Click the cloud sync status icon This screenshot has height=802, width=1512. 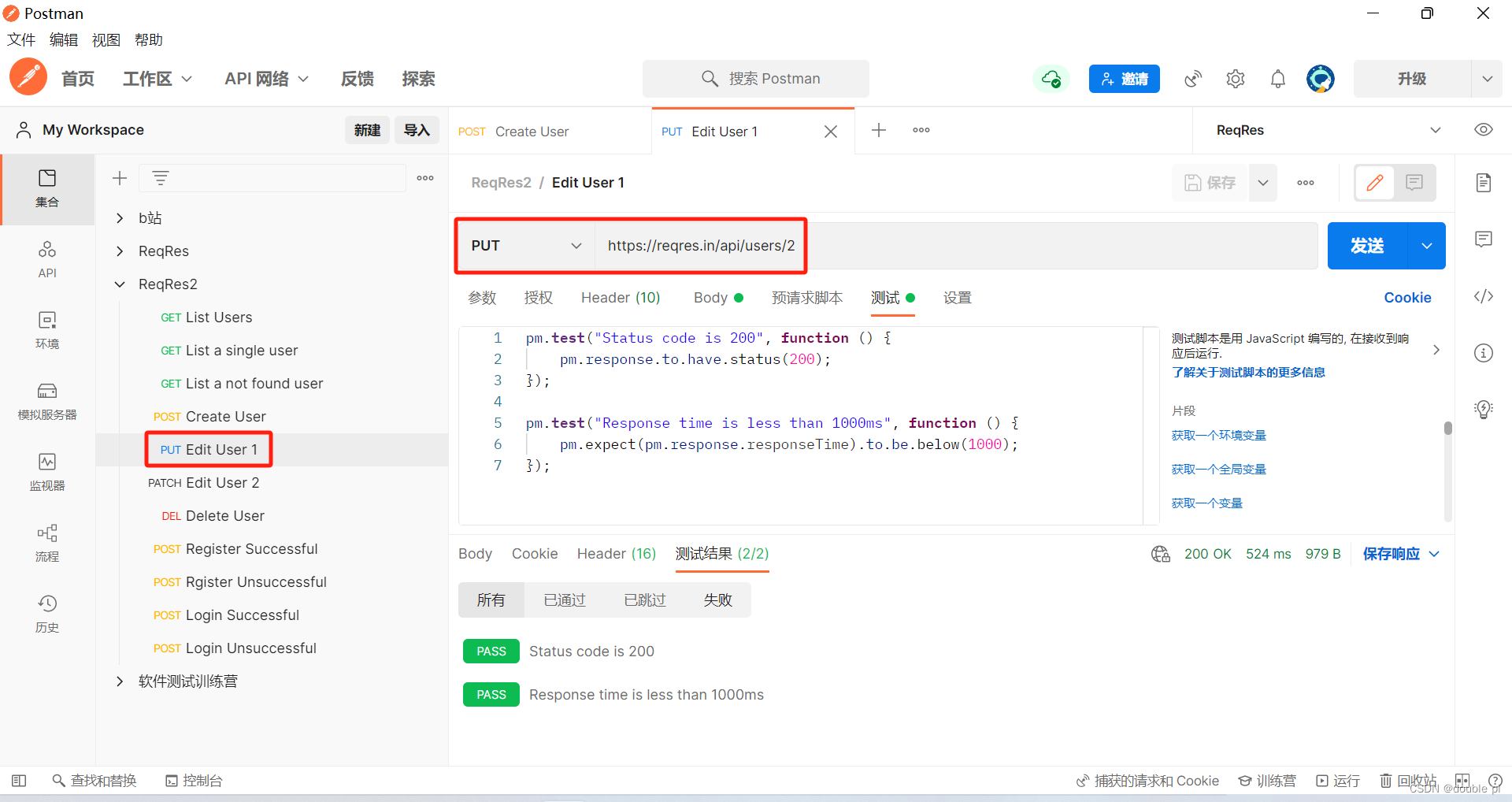coord(1051,79)
